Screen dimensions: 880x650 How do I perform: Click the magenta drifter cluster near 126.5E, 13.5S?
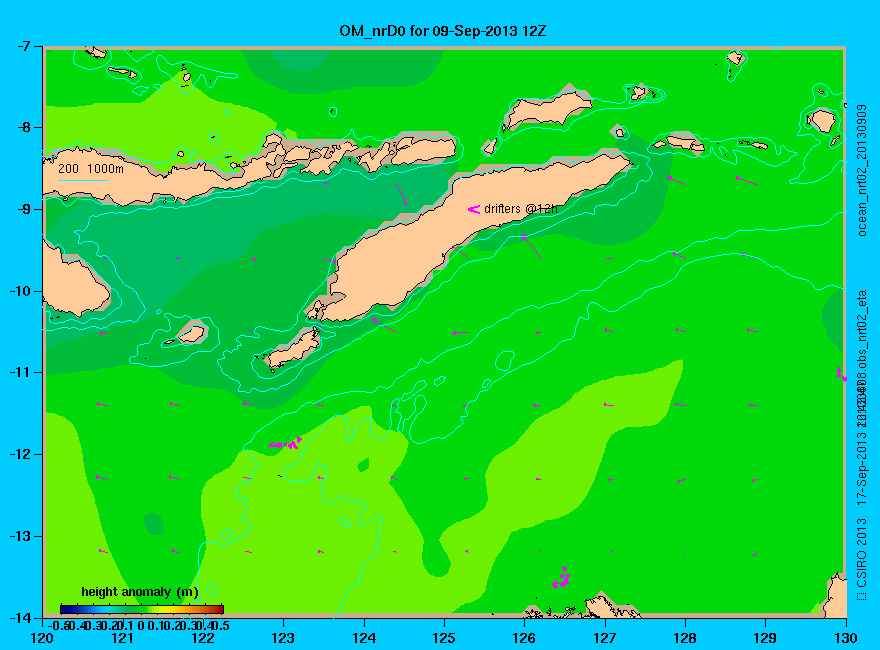tap(562, 578)
